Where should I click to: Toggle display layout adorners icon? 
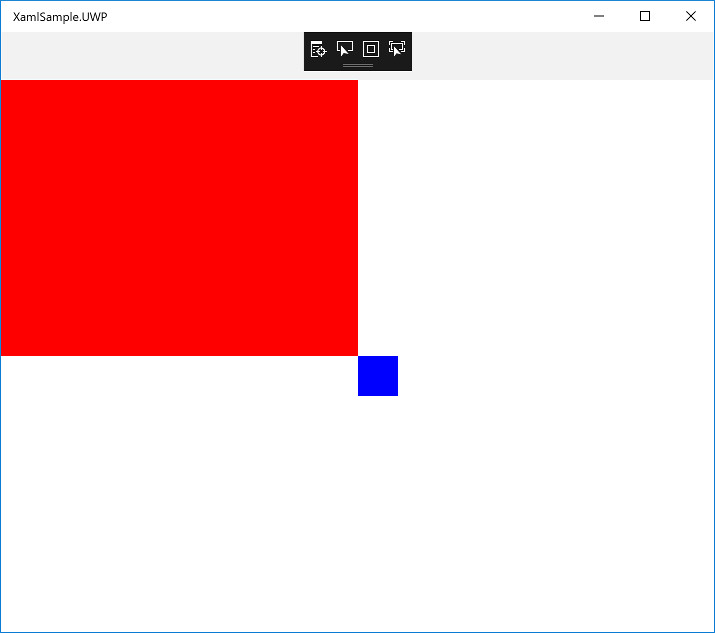click(371, 49)
